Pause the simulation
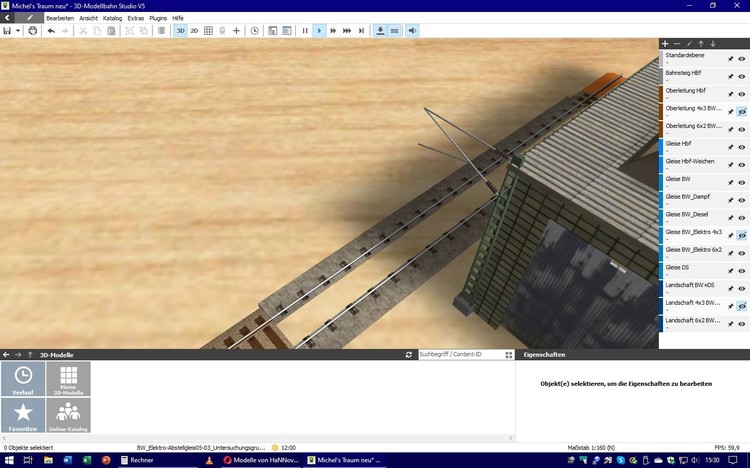 tap(305, 31)
